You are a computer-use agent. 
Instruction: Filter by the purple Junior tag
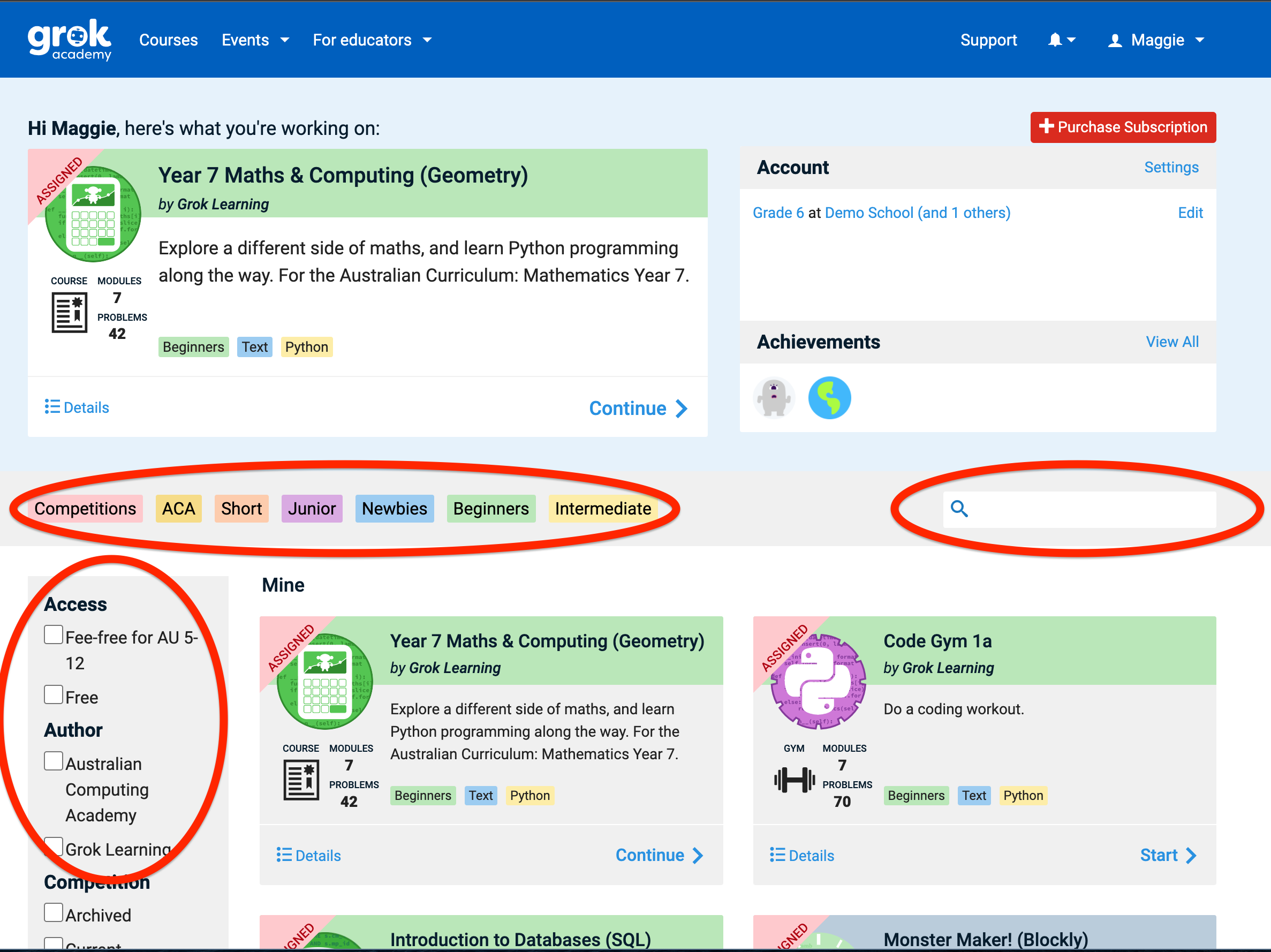tap(312, 509)
